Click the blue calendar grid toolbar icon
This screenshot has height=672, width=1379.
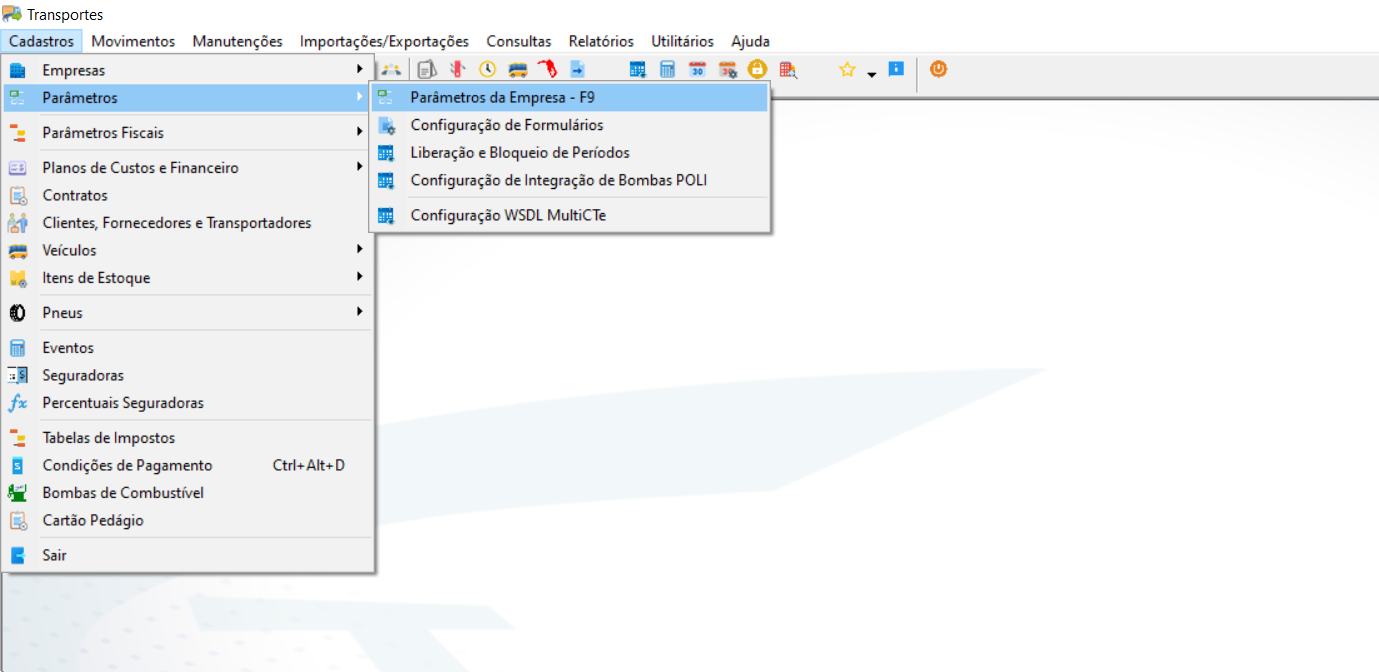(x=637, y=69)
